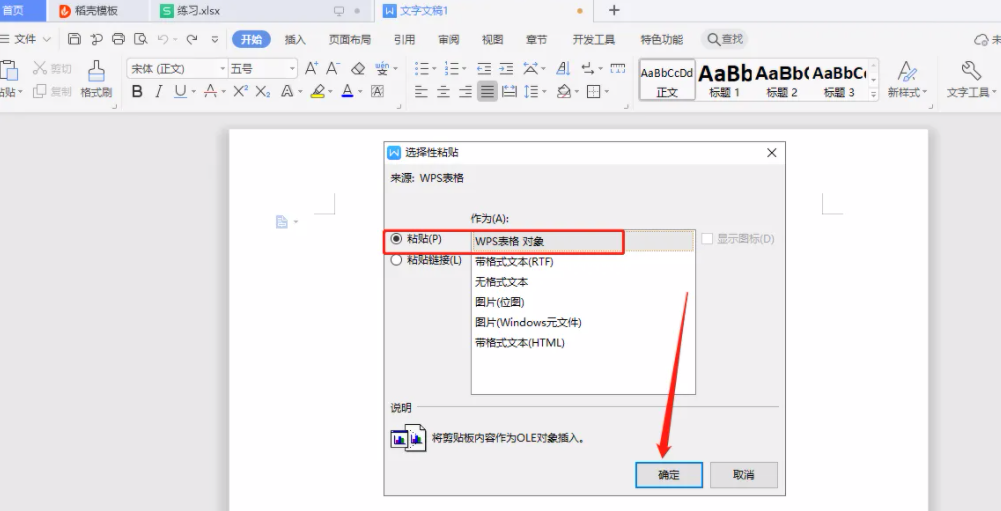This screenshot has width=1001, height=511.
Task: Click the Distributed alignment icon
Action: click(509, 92)
